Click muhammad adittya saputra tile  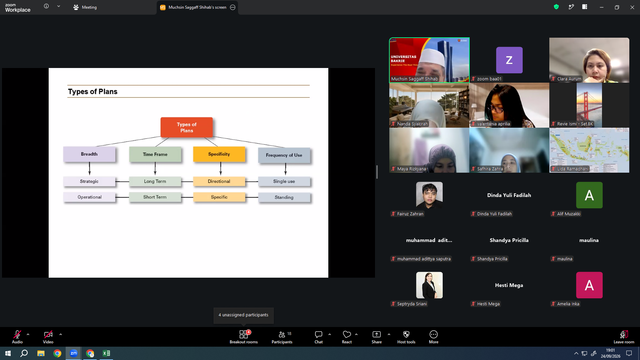(x=429, y=240)
